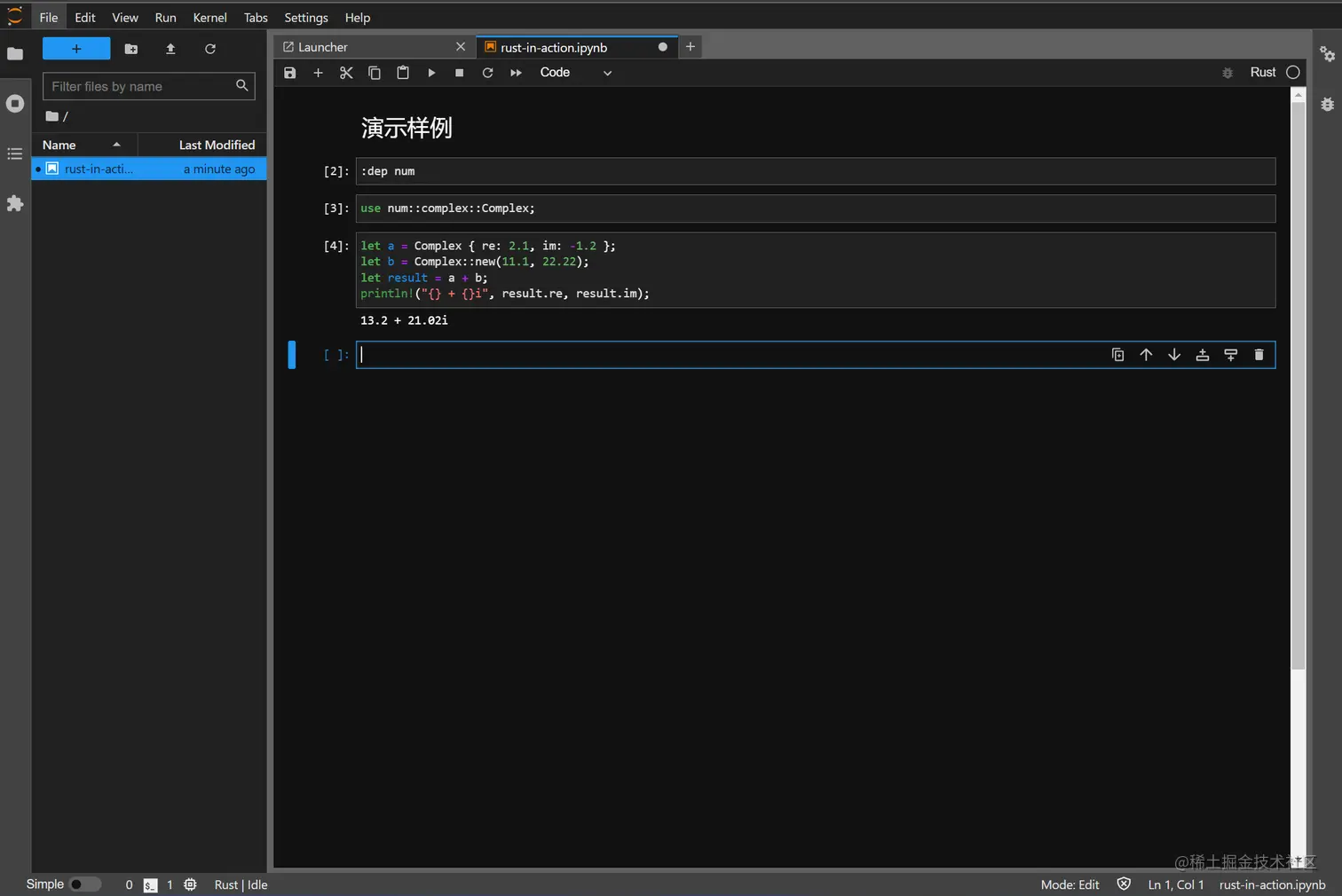Viewport: 1342px width, 896px height.
Task: Click the notebook vertical scrollbar
Action: (1298, 384)
